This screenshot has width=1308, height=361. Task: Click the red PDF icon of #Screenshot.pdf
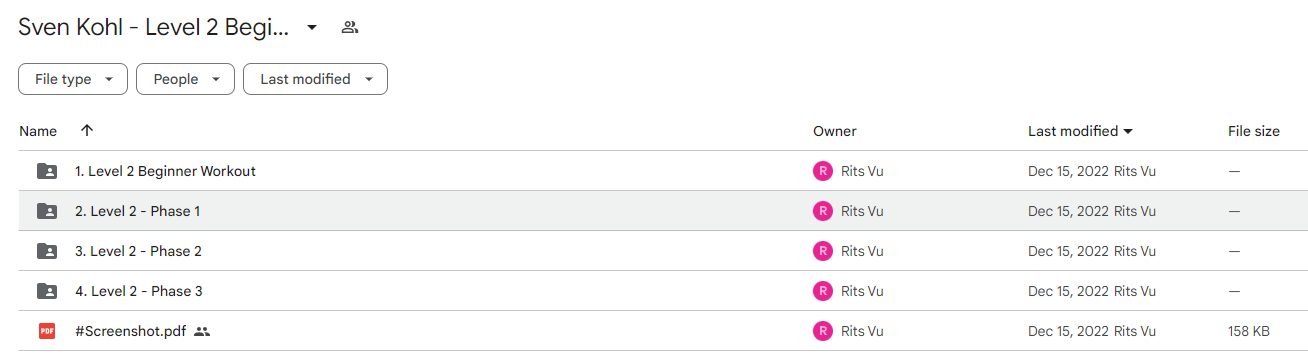[47, 331]
